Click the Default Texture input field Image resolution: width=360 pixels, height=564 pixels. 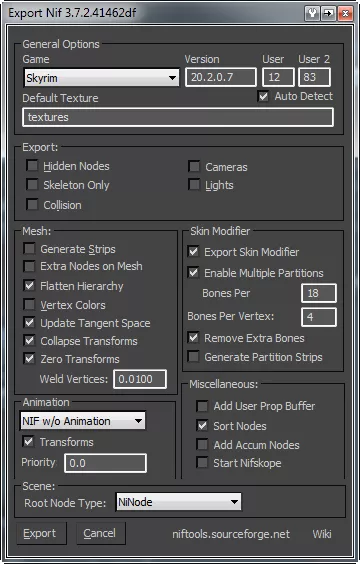click(178, 117)
